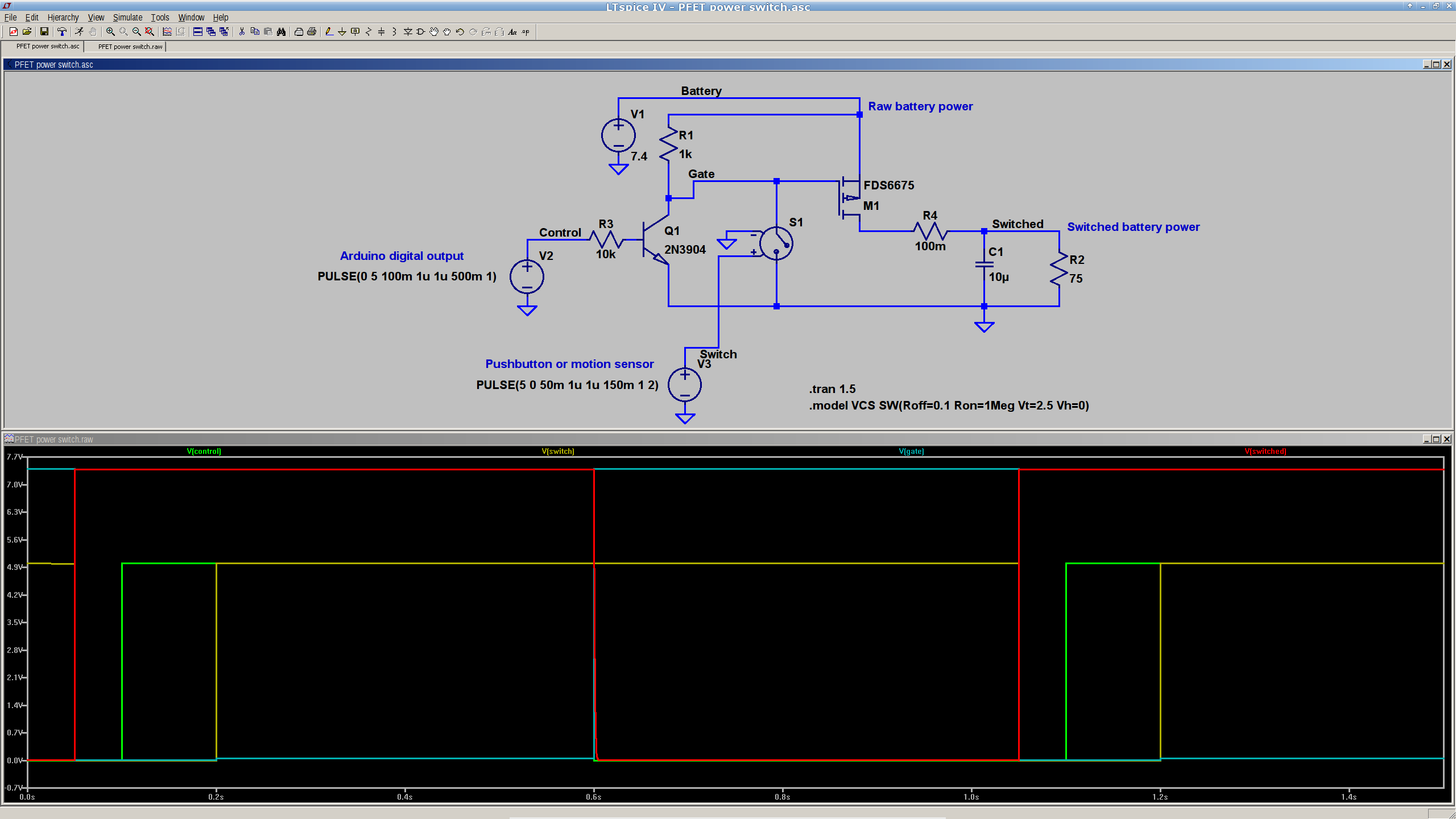Open the Simulate menu
This screenshot has width=1456, height=819.
[127, 17]
